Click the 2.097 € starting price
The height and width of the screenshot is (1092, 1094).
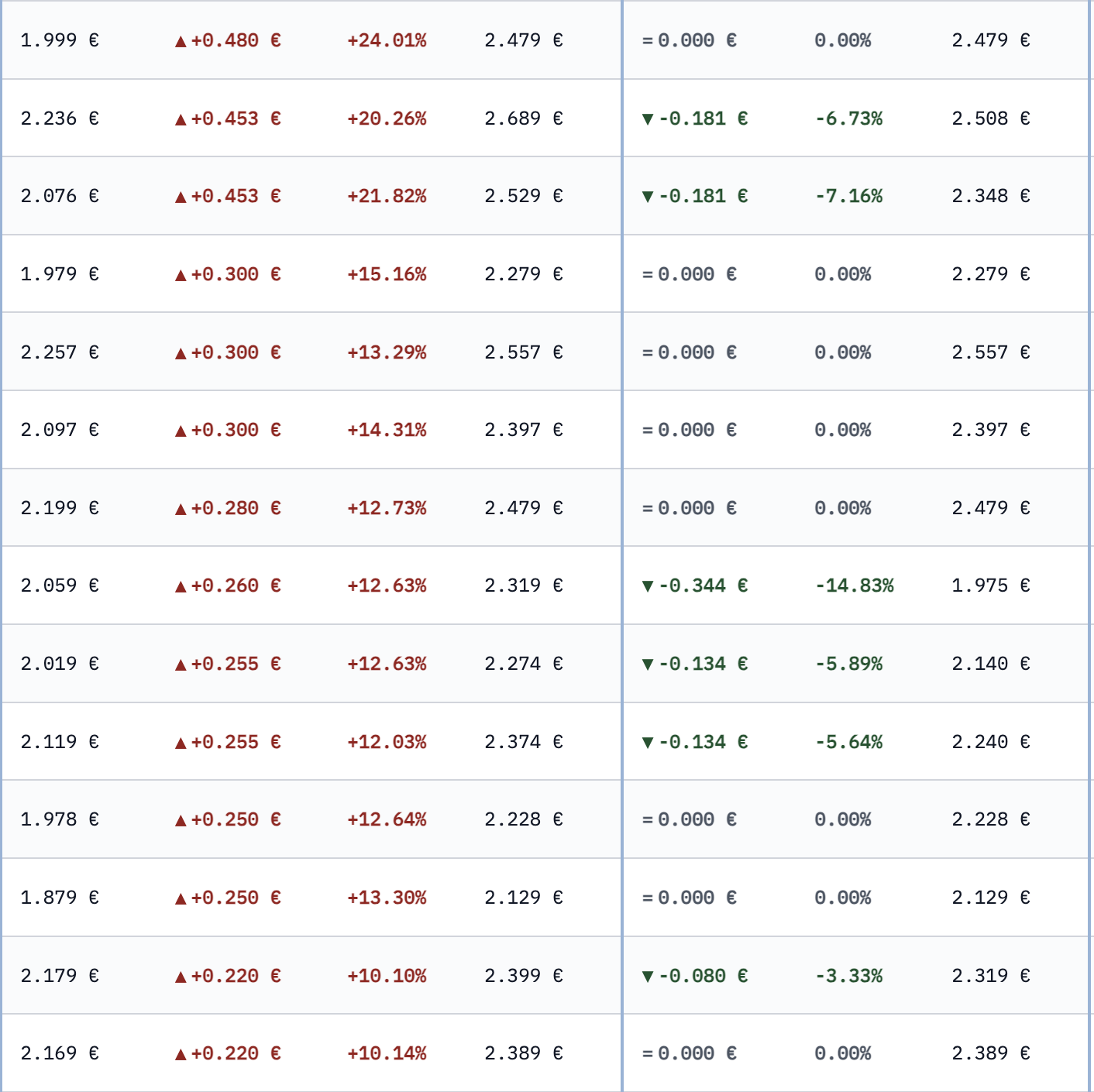60,430
